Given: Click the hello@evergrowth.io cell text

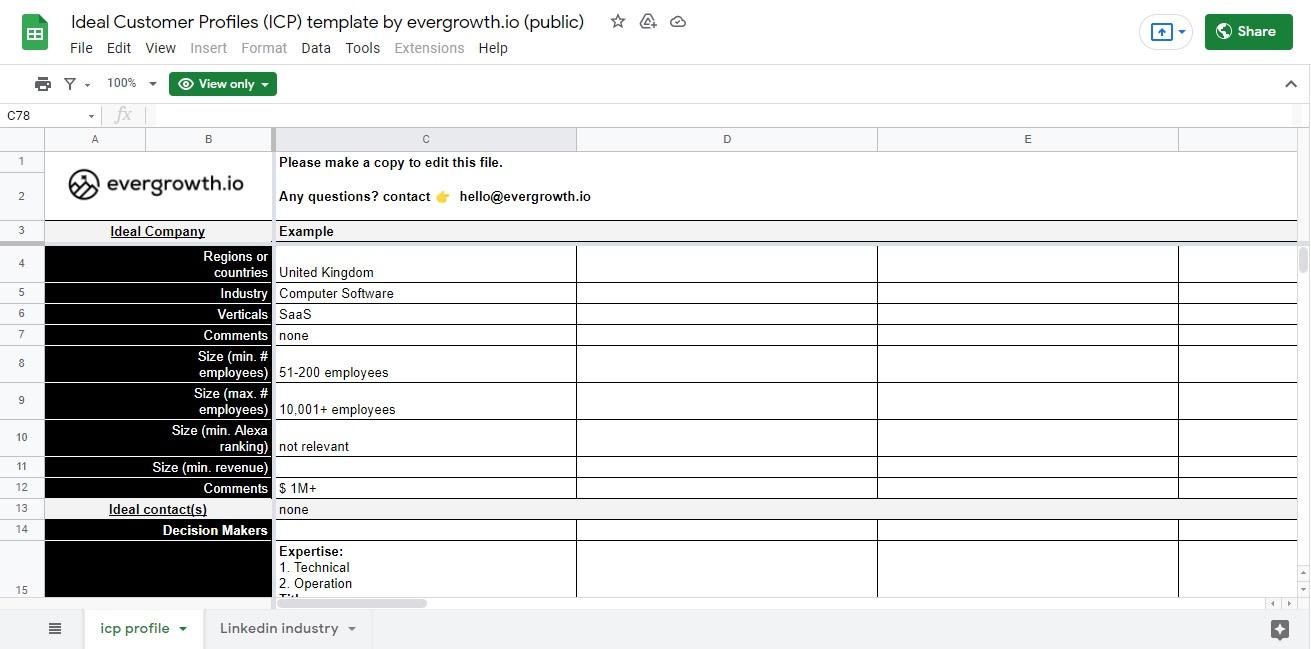Looking at the screenshot, I should point(525,196).
